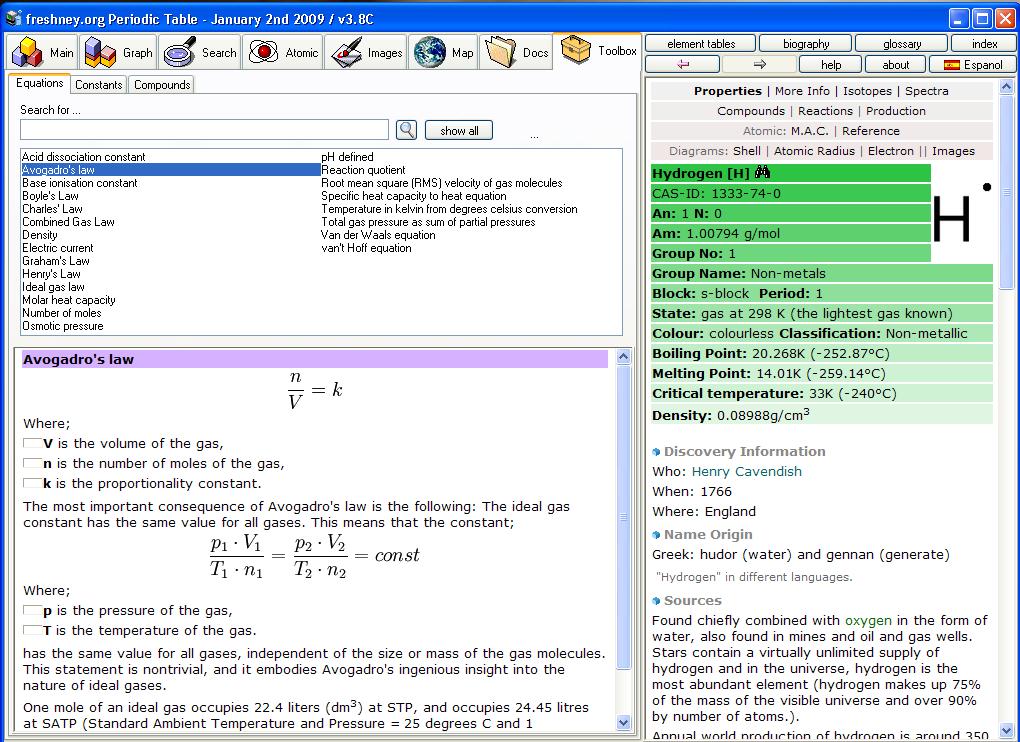Image resolution: width=1020 pixels, height=742 pixels.
Task: Click the help button
Action: [x=831, y=64]
